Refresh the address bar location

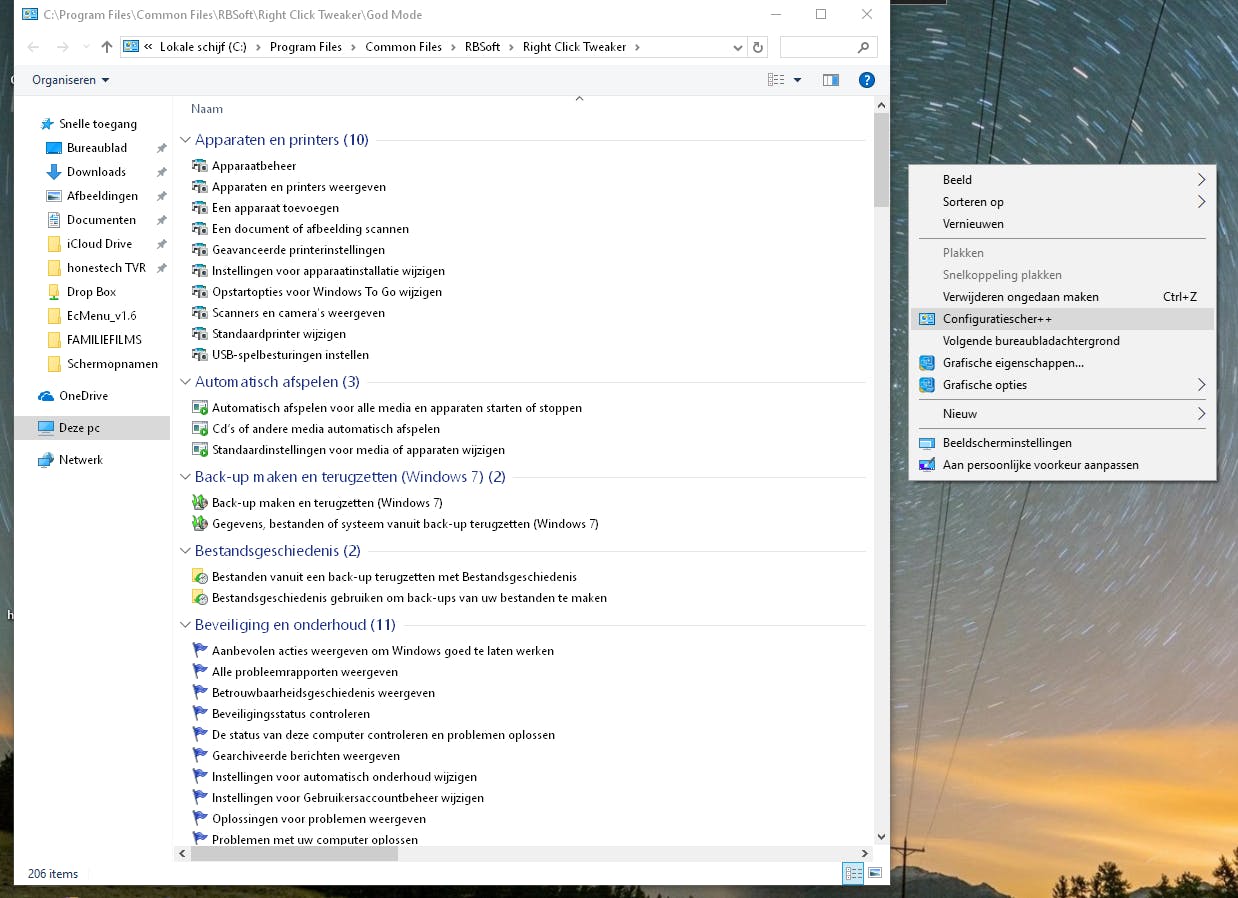click(x=758, y=47)
